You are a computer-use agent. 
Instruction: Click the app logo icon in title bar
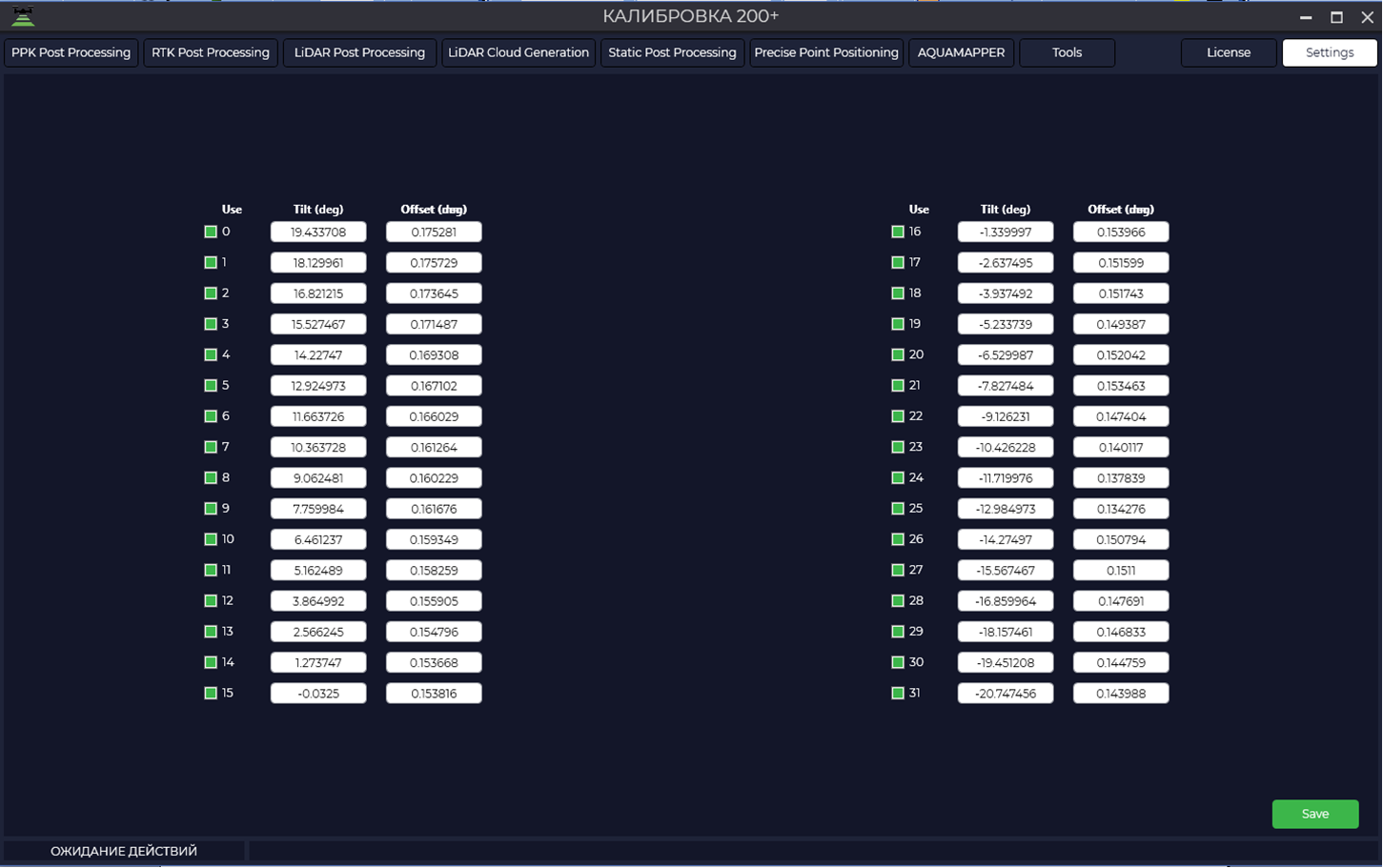(23, 16)
